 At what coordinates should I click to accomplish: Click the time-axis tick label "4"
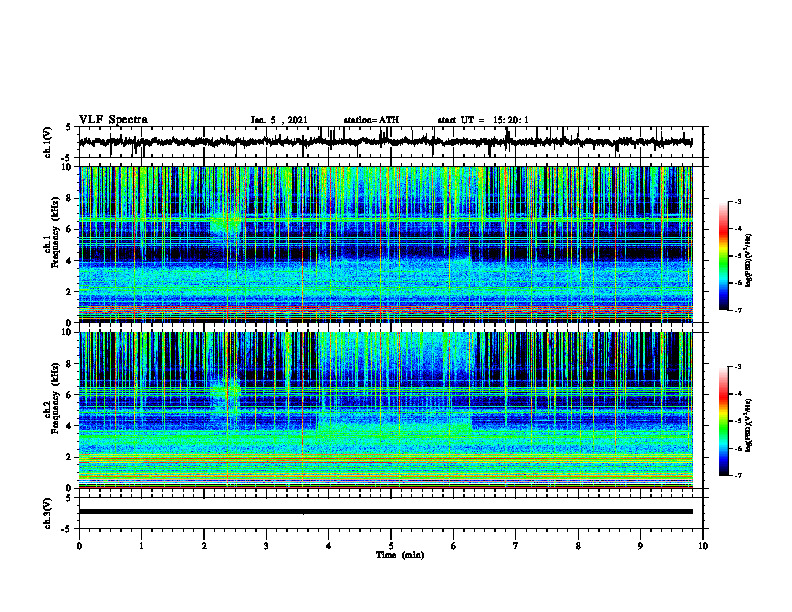click(329, 546)
